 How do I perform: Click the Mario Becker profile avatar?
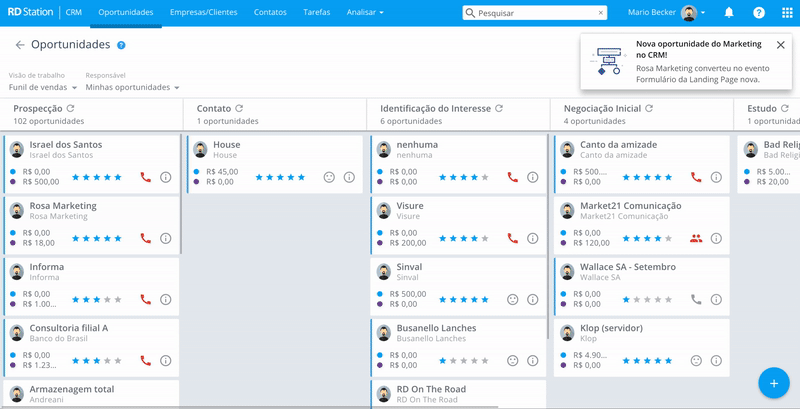click(689, 13)
